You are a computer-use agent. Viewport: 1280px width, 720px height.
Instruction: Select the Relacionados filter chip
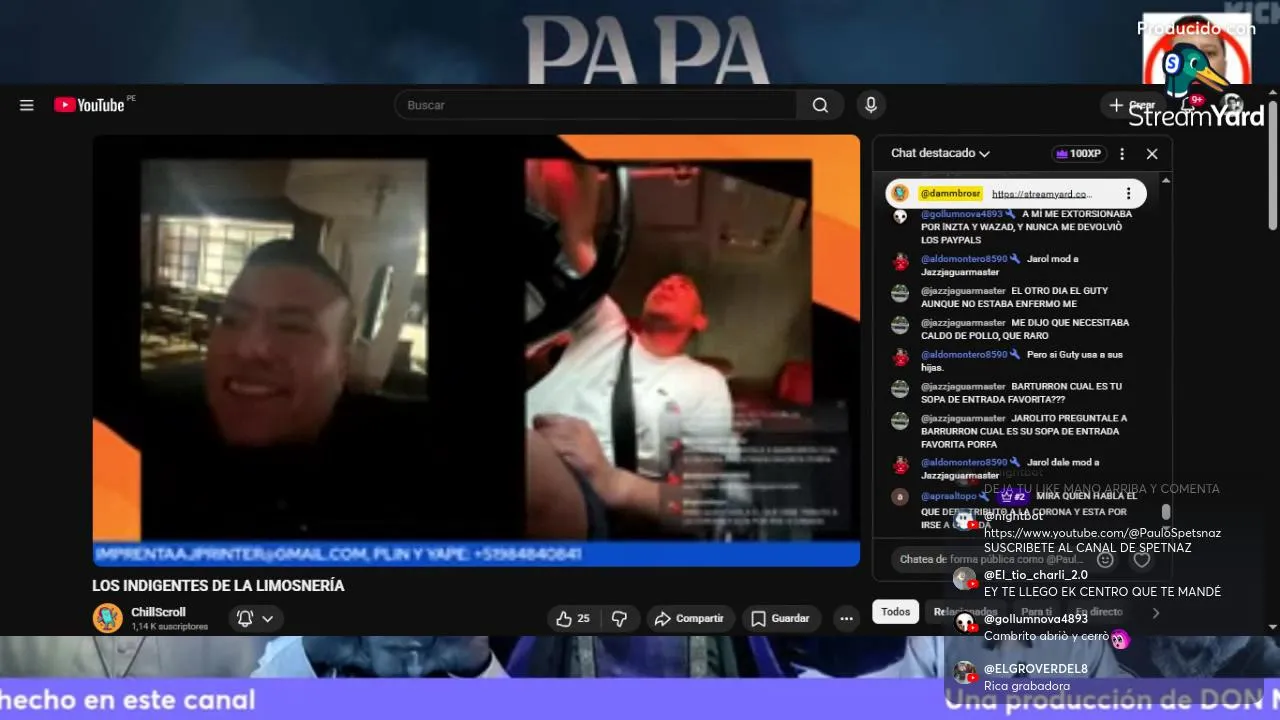point(965,612)
